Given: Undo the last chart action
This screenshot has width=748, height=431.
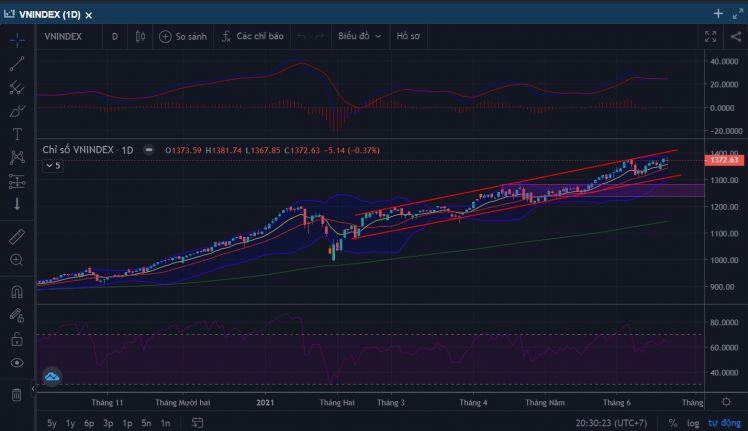Looking at the screenshot, I should pyautogui.click(x=301, y=36).
